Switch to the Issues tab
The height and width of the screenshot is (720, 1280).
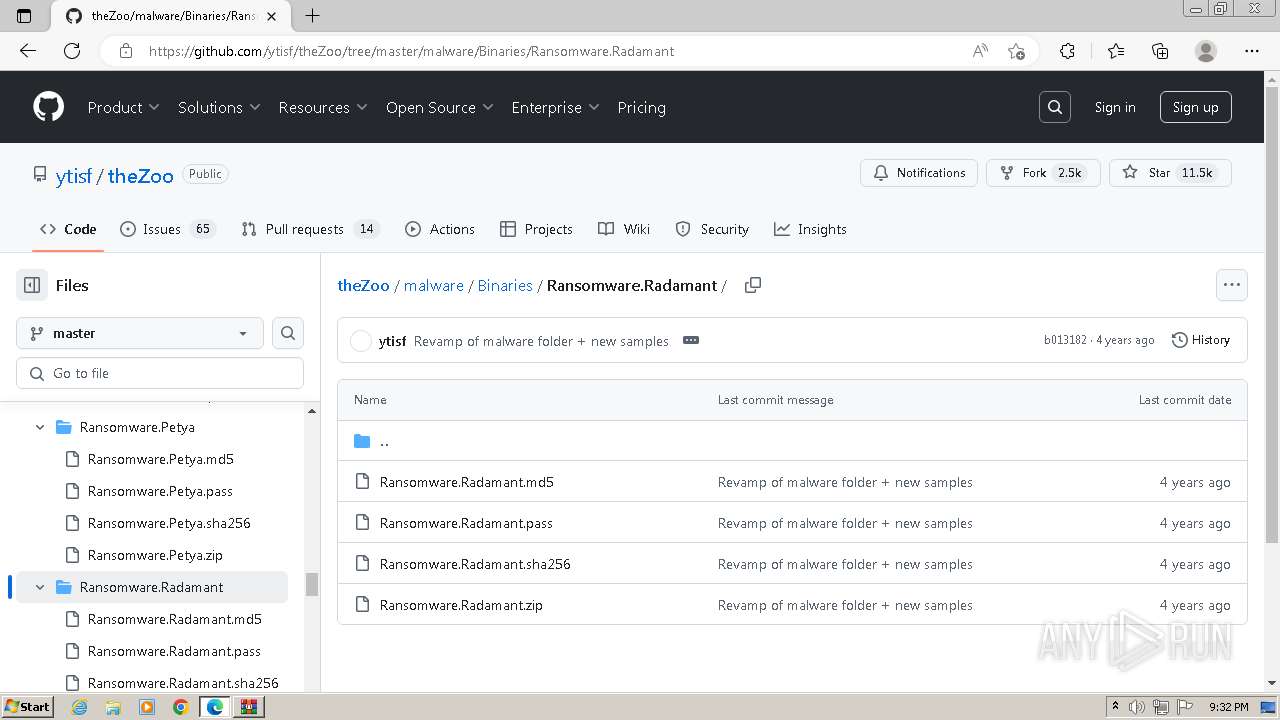166,229
